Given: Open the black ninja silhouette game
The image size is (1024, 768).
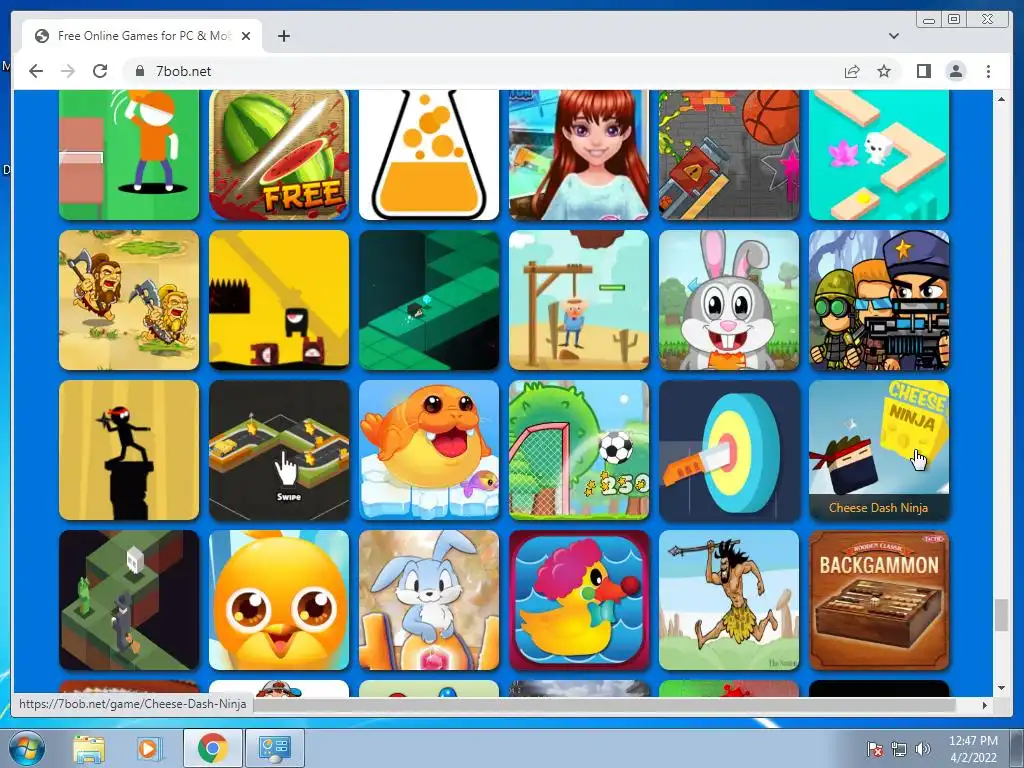Looking at the screenshot, I should [x=129, y=450].
